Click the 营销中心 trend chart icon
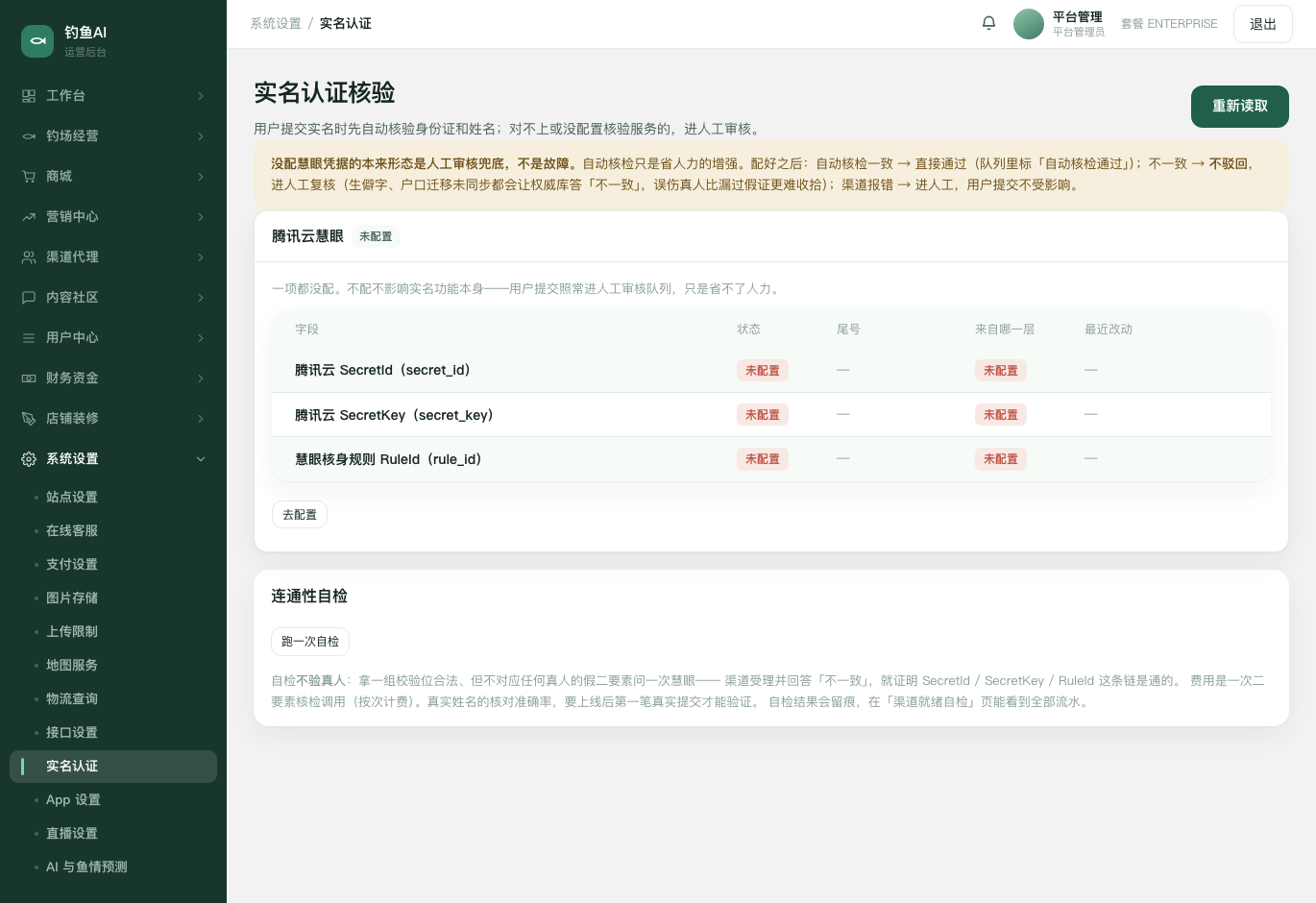1316x903 pixels. (x=29, y=217)
